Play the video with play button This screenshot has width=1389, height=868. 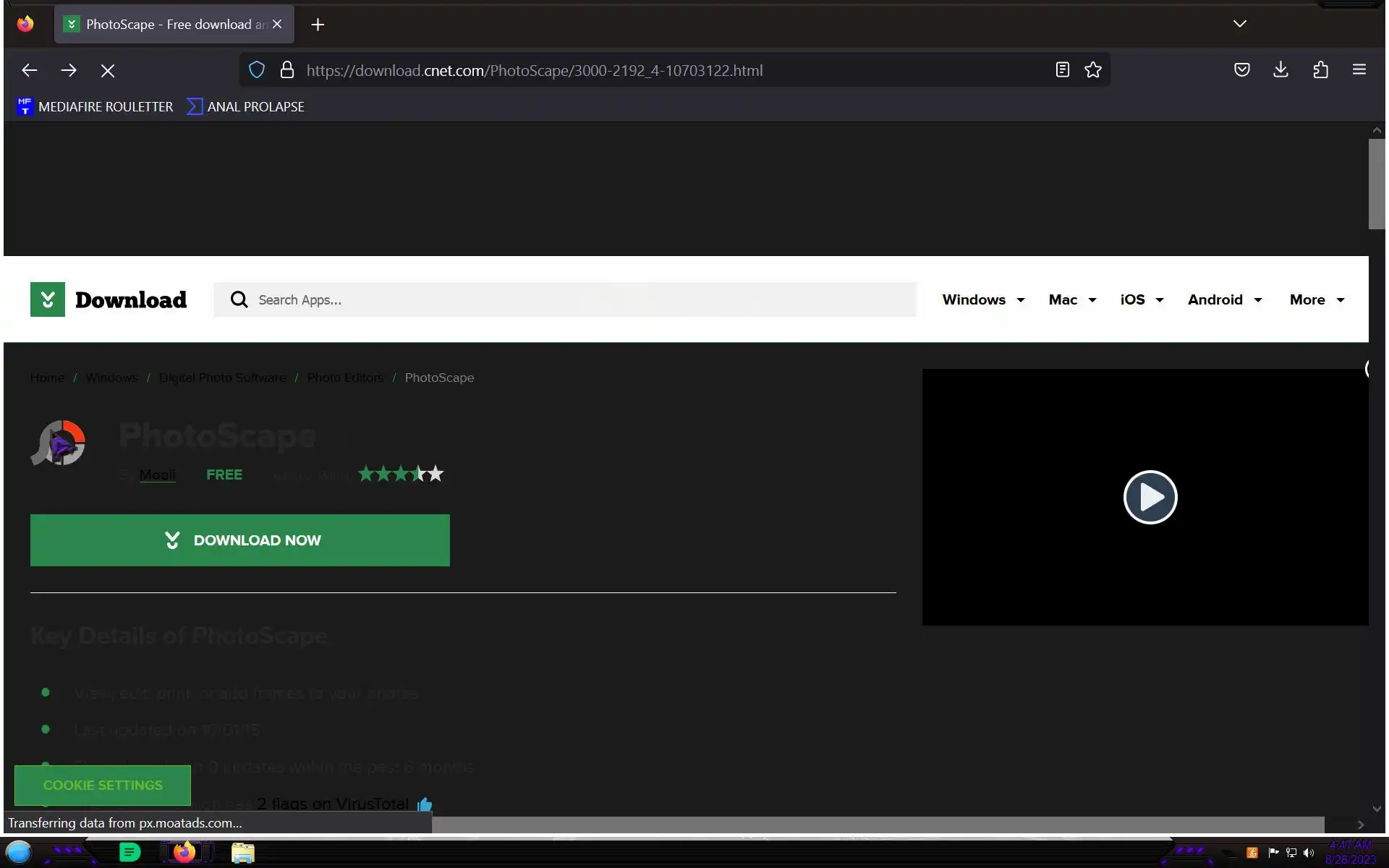tap(1150, 497)
